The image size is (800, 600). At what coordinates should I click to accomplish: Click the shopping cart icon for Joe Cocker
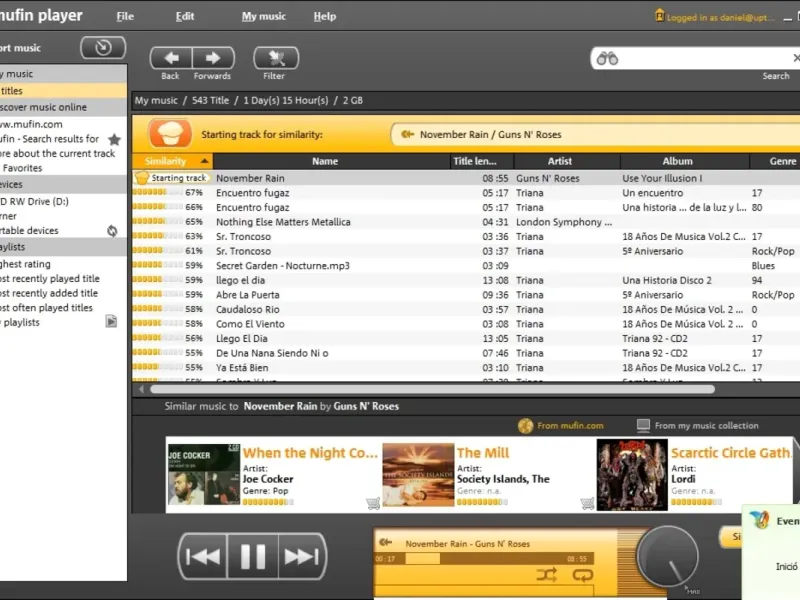(x=373, y=504)
